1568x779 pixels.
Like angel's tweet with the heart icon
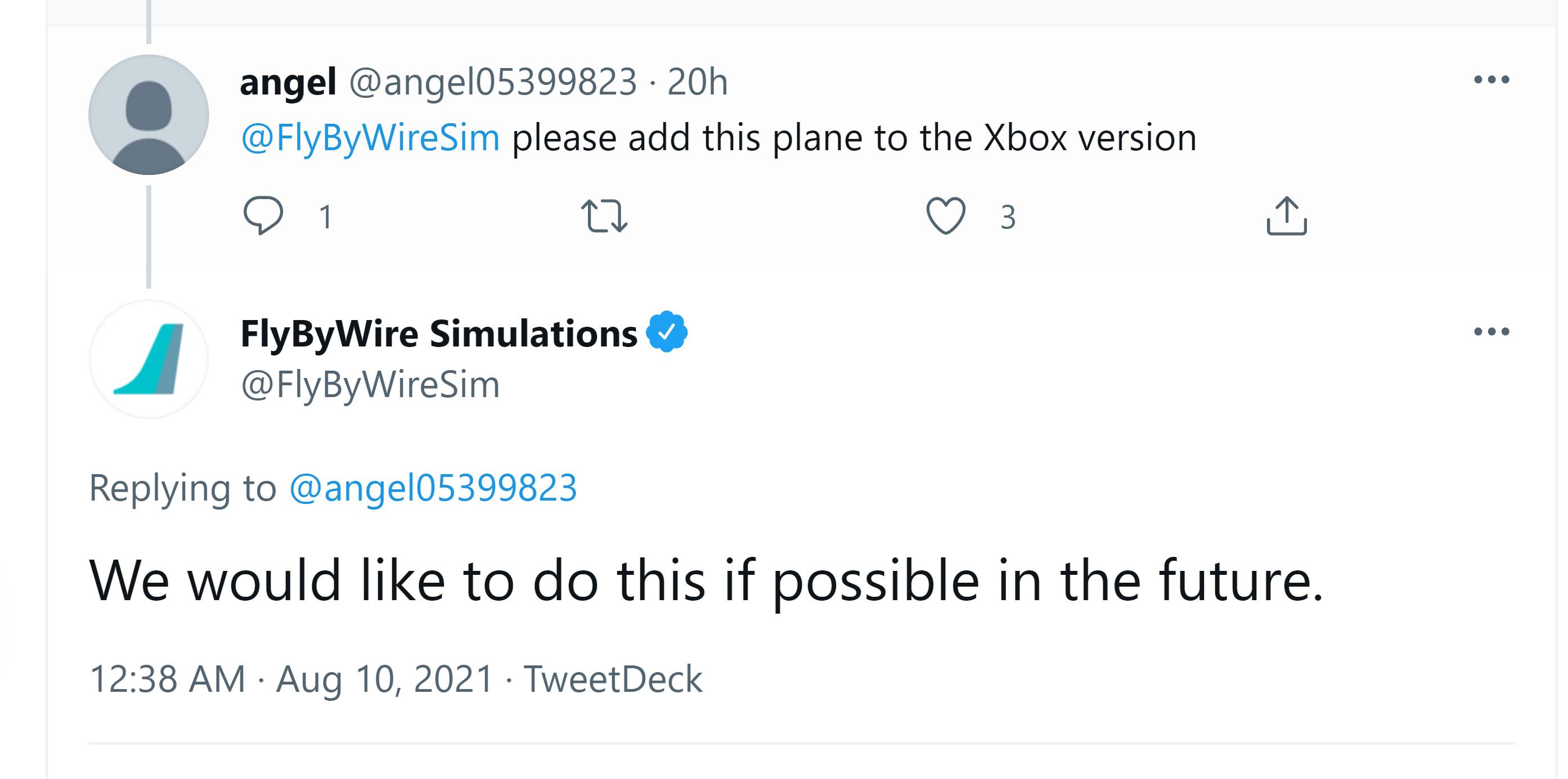point(945,215)
